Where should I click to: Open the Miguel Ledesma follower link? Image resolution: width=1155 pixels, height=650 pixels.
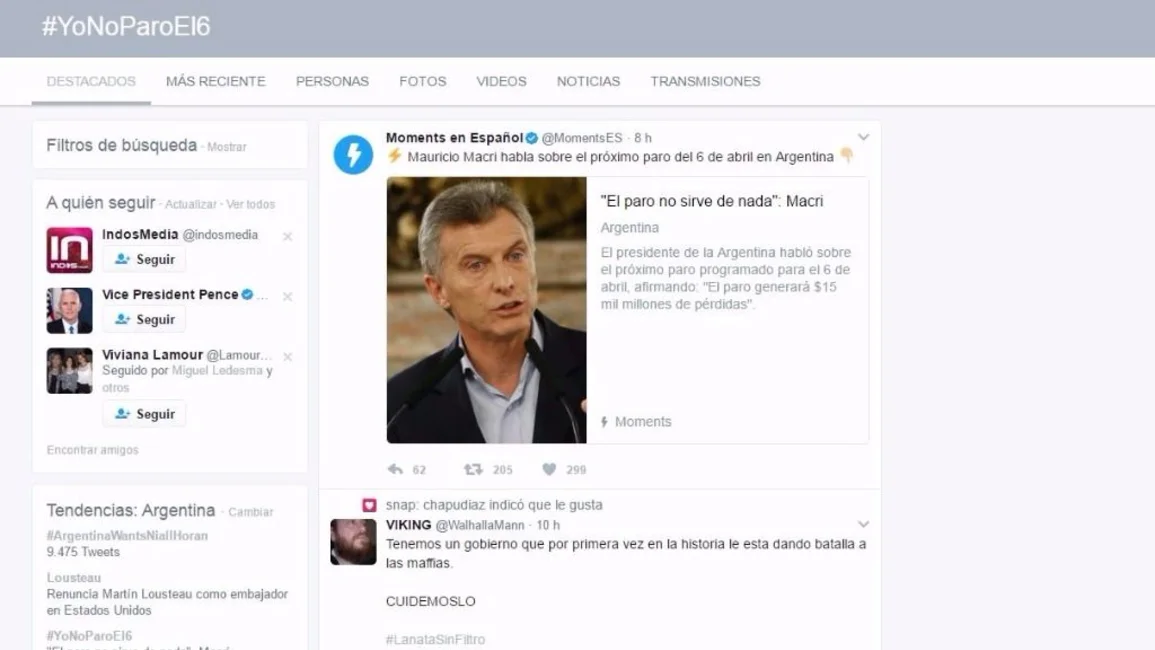[x=217, y=371]
